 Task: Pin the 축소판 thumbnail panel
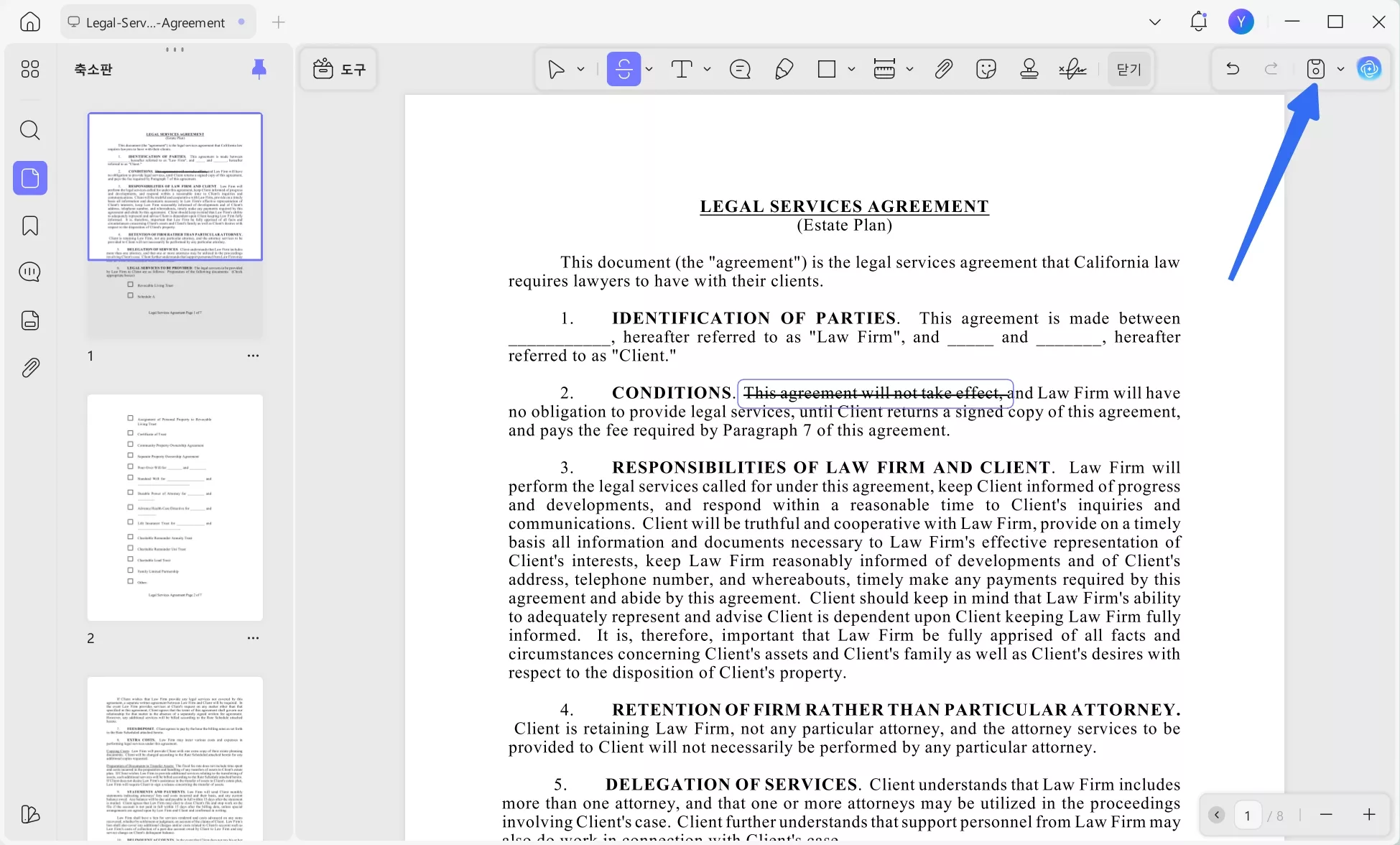click(259, 68)
